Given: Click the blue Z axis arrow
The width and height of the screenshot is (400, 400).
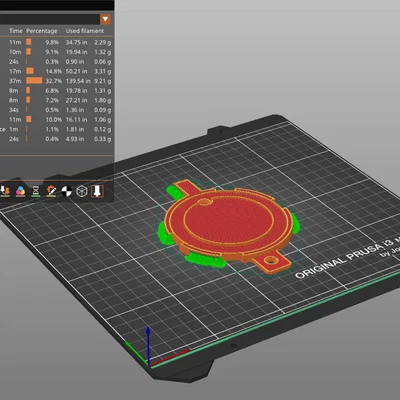Looking at the screenshot, I should click(148, 345).
